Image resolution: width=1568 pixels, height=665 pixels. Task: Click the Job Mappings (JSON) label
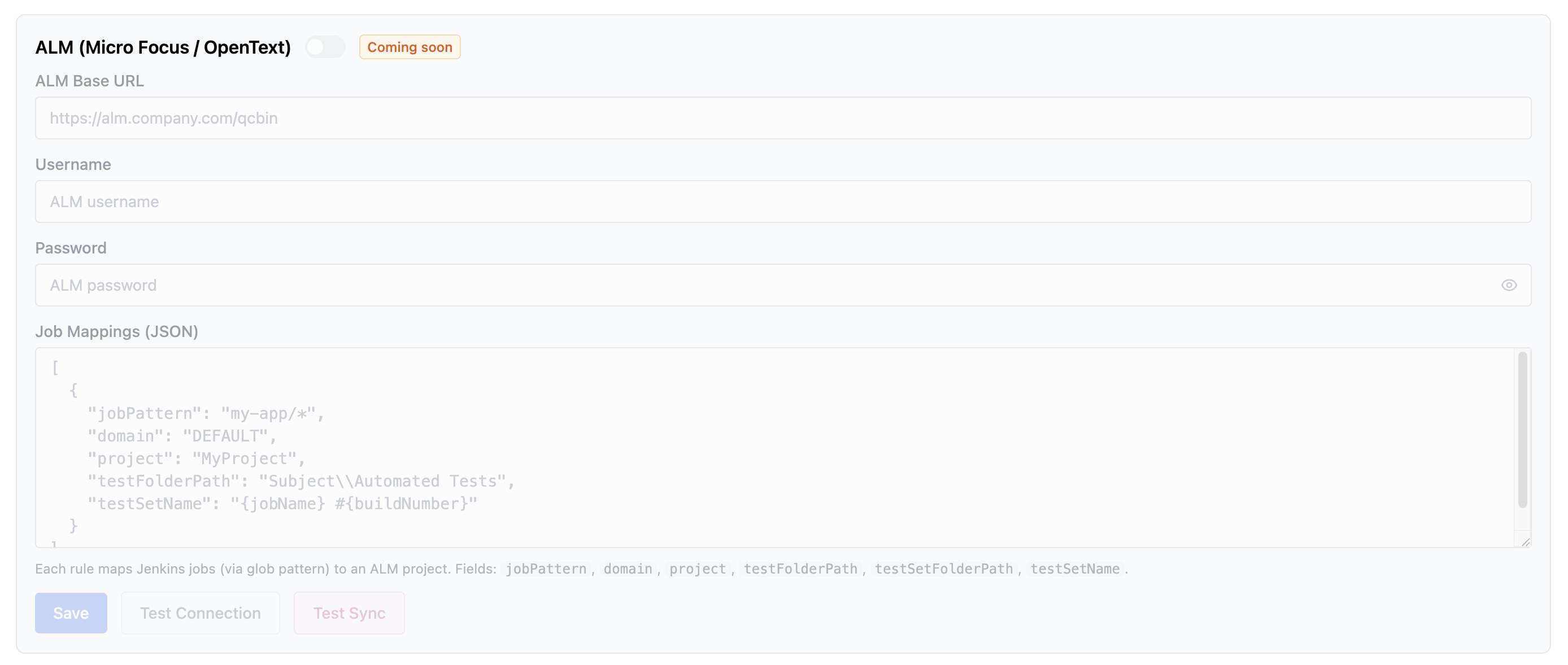tap(116, 331)
